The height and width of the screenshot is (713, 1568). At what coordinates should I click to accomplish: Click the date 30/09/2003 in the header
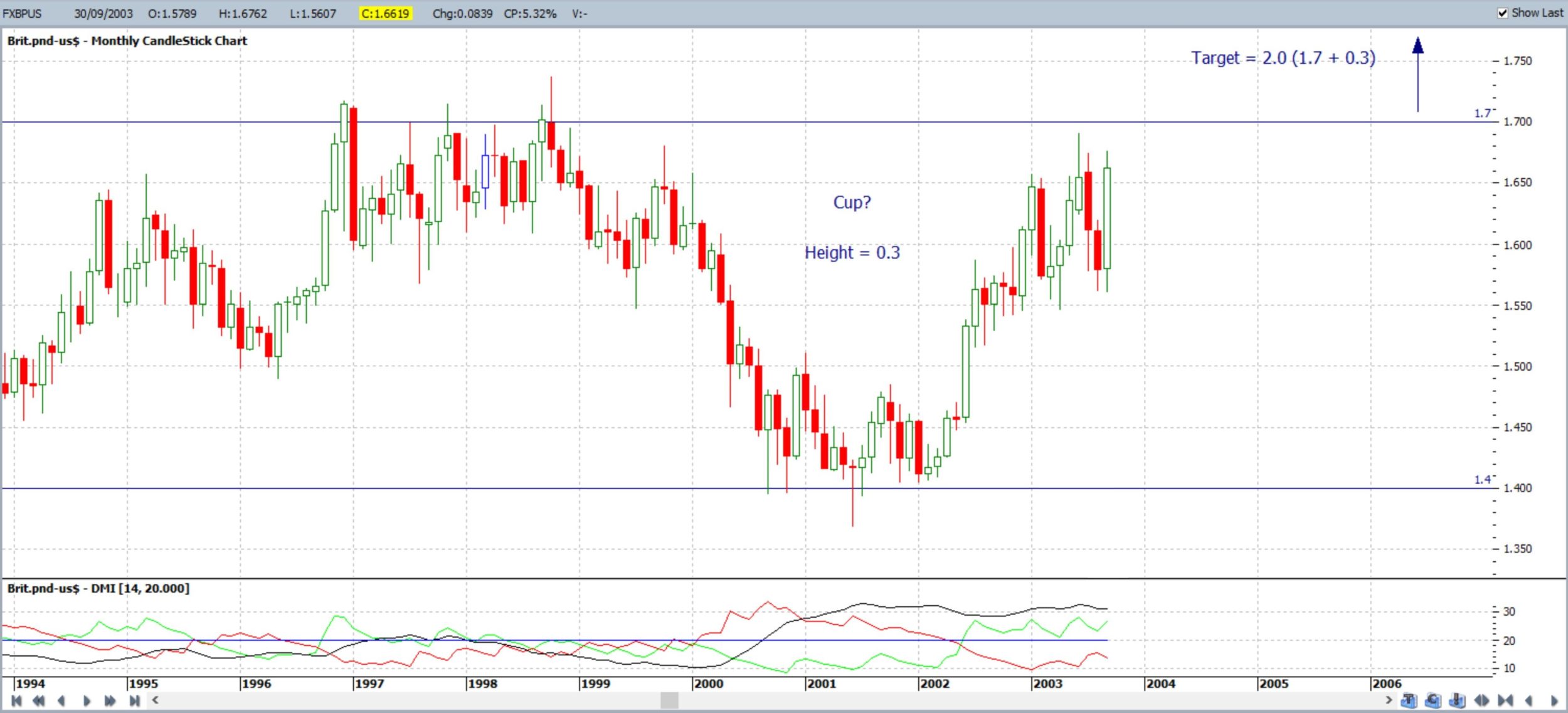[103, 13]
